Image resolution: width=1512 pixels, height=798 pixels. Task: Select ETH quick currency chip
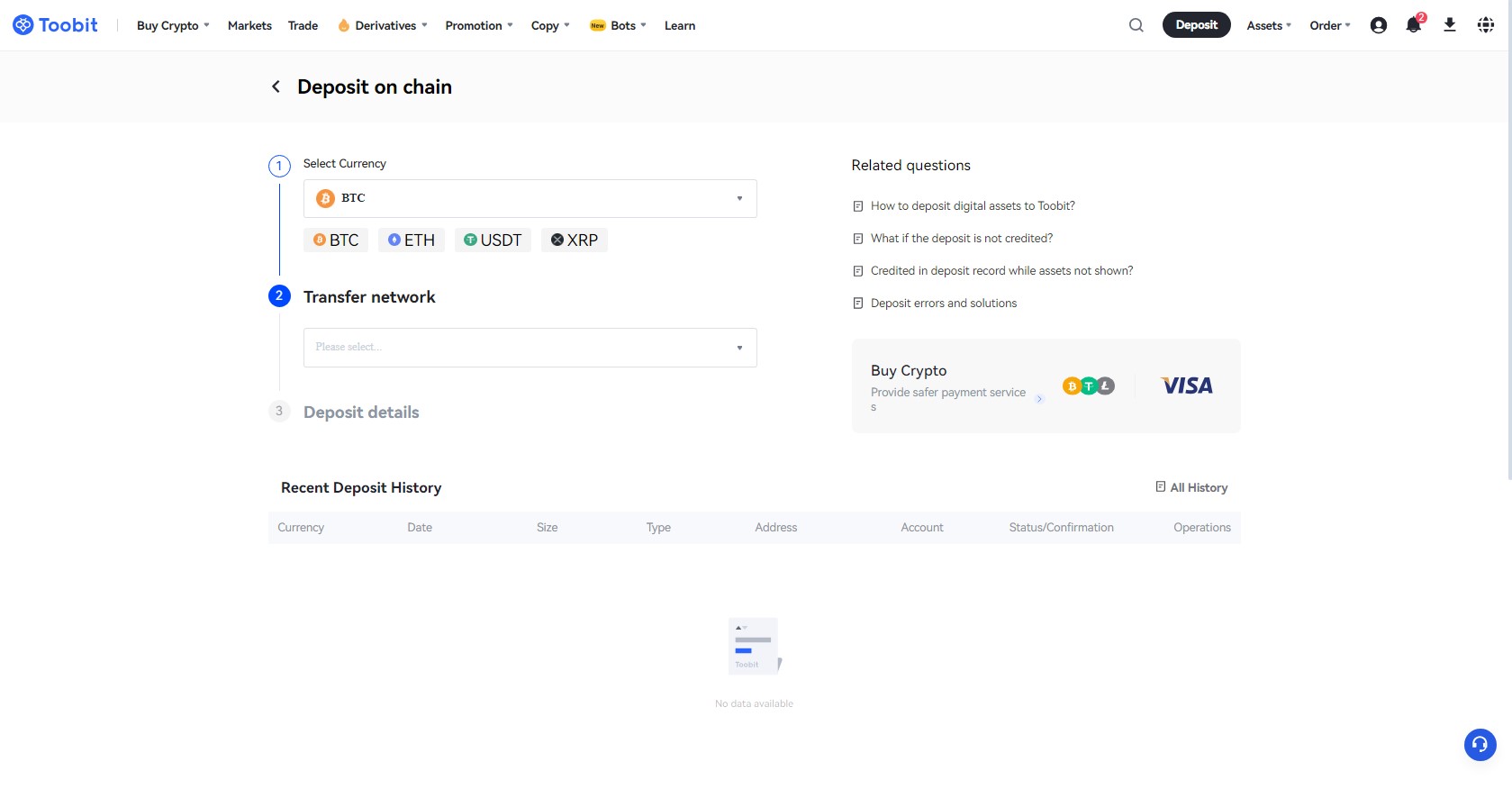click(x=412, y=240)
